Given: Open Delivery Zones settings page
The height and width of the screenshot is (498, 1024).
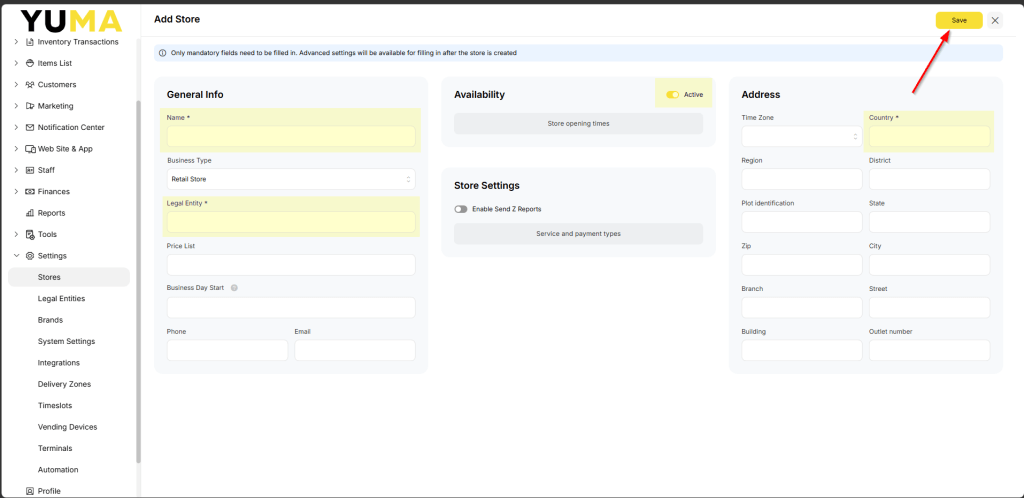Looking at the screenshot, I should click(65, 384).
